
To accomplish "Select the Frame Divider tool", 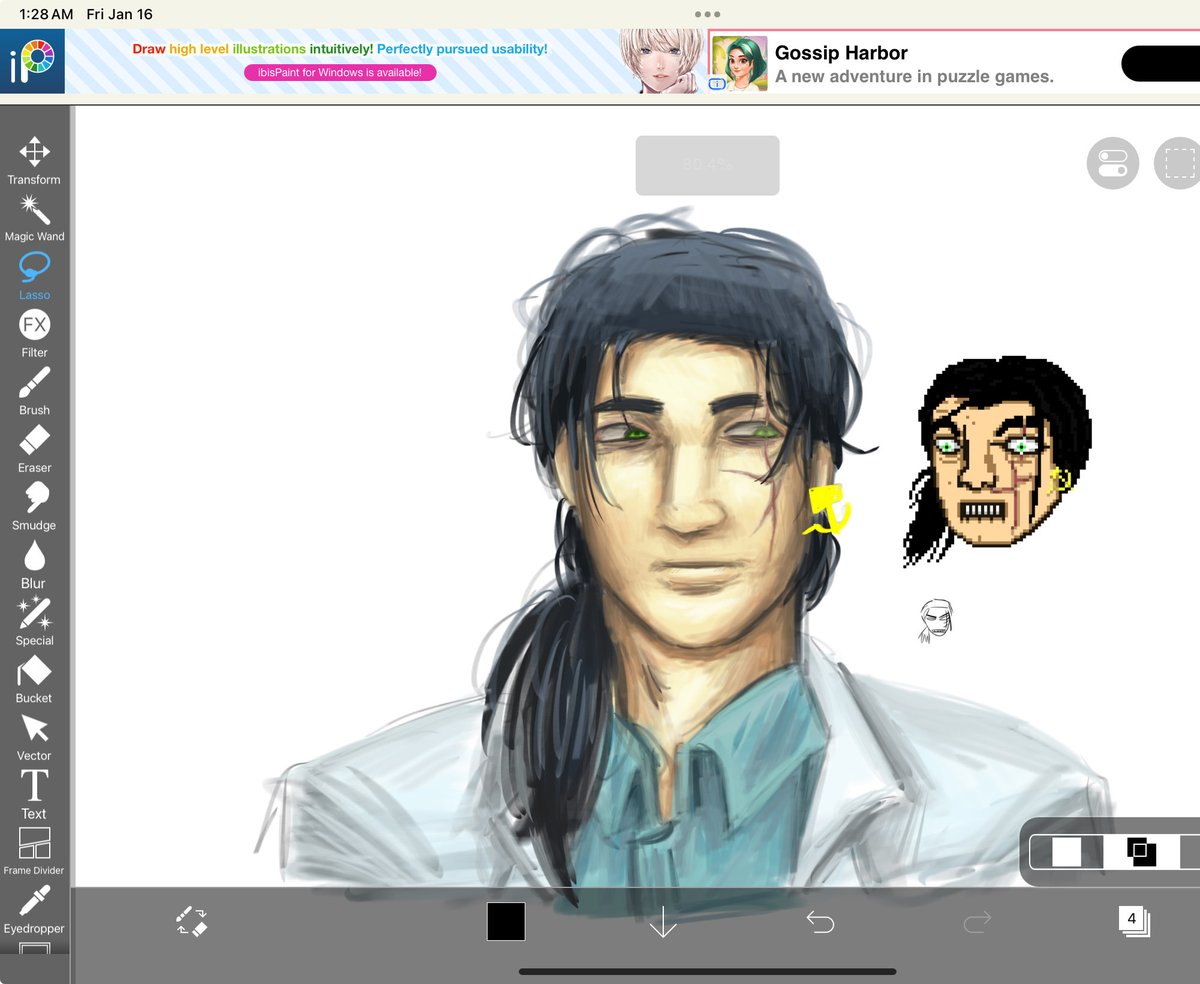I will pyautogui.click(x=34, y=851).
